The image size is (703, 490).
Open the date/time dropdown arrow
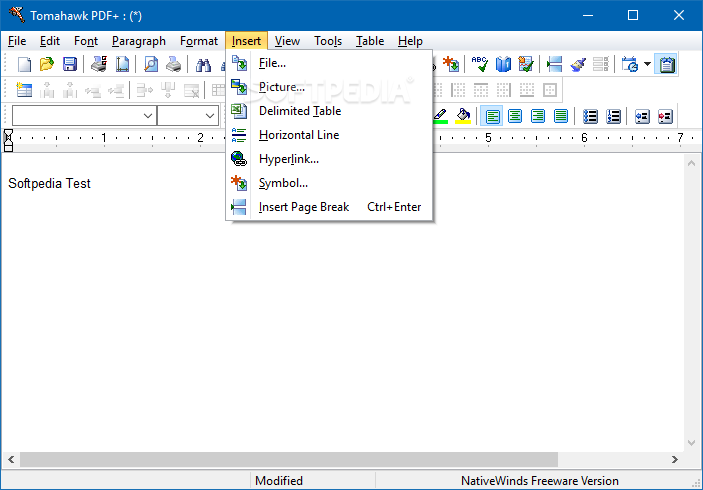point(647,64)
